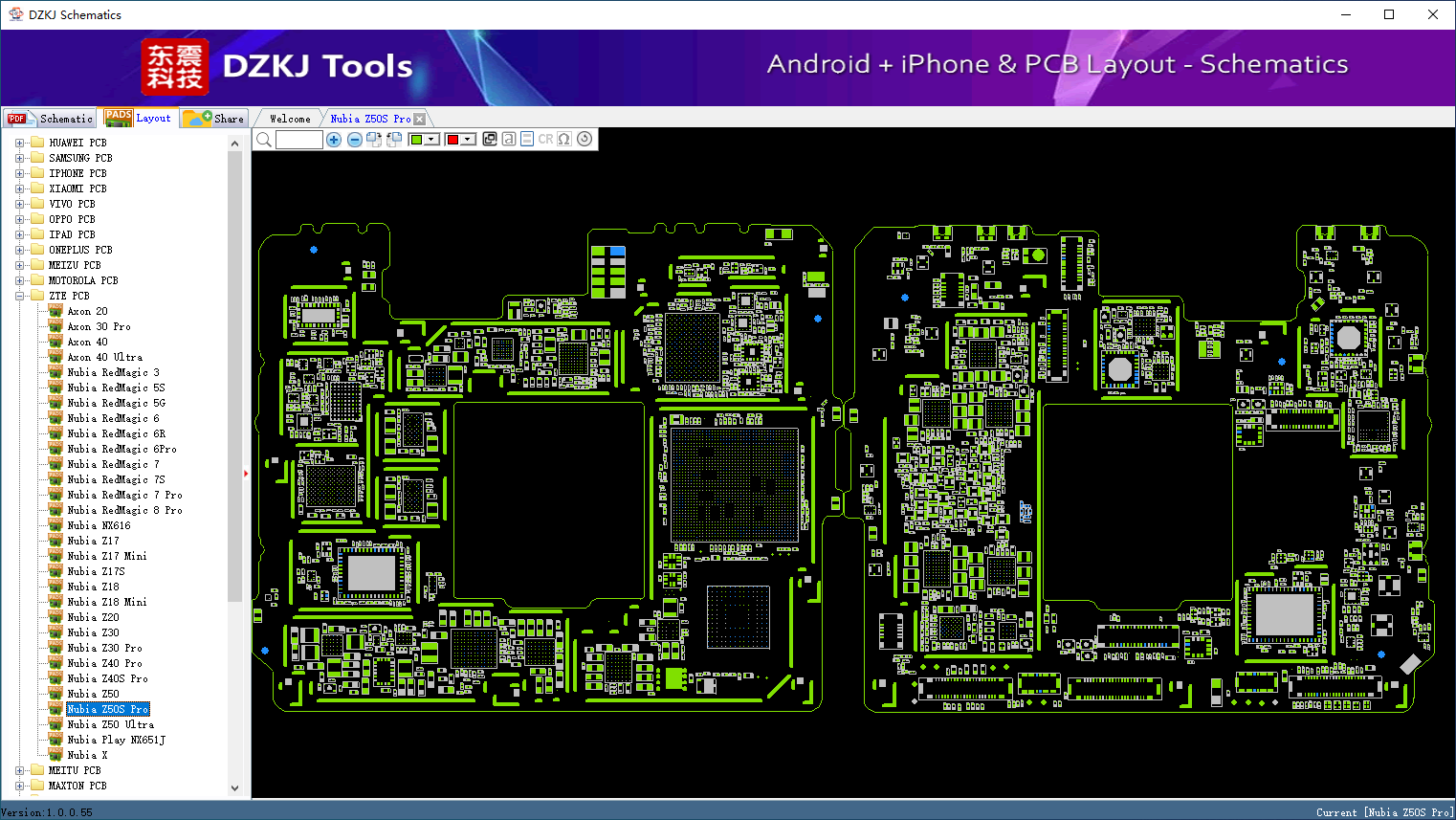Open Nubia RedMagic 7 Pro board

pos(124,495)
